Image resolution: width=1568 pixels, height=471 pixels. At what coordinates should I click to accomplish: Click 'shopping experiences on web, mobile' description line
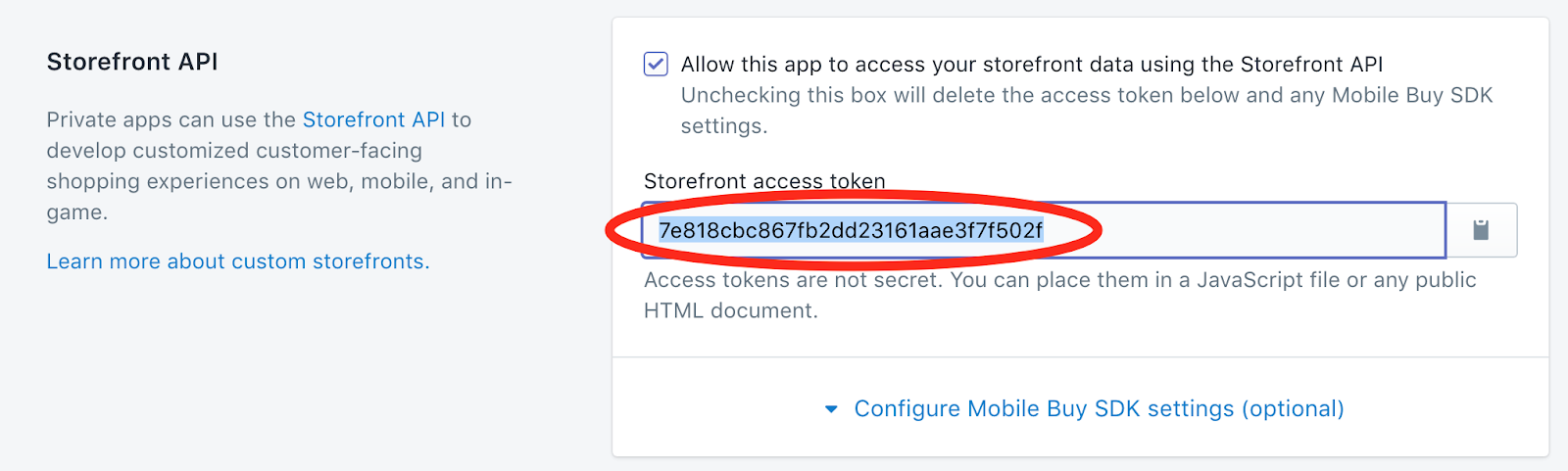pos(279,181)
